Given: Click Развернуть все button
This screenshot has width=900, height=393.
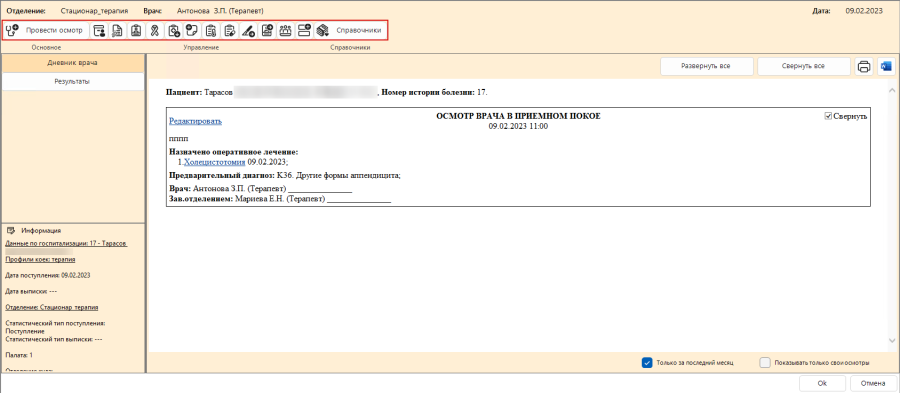Looking at the screenshot, I should 706,67.
